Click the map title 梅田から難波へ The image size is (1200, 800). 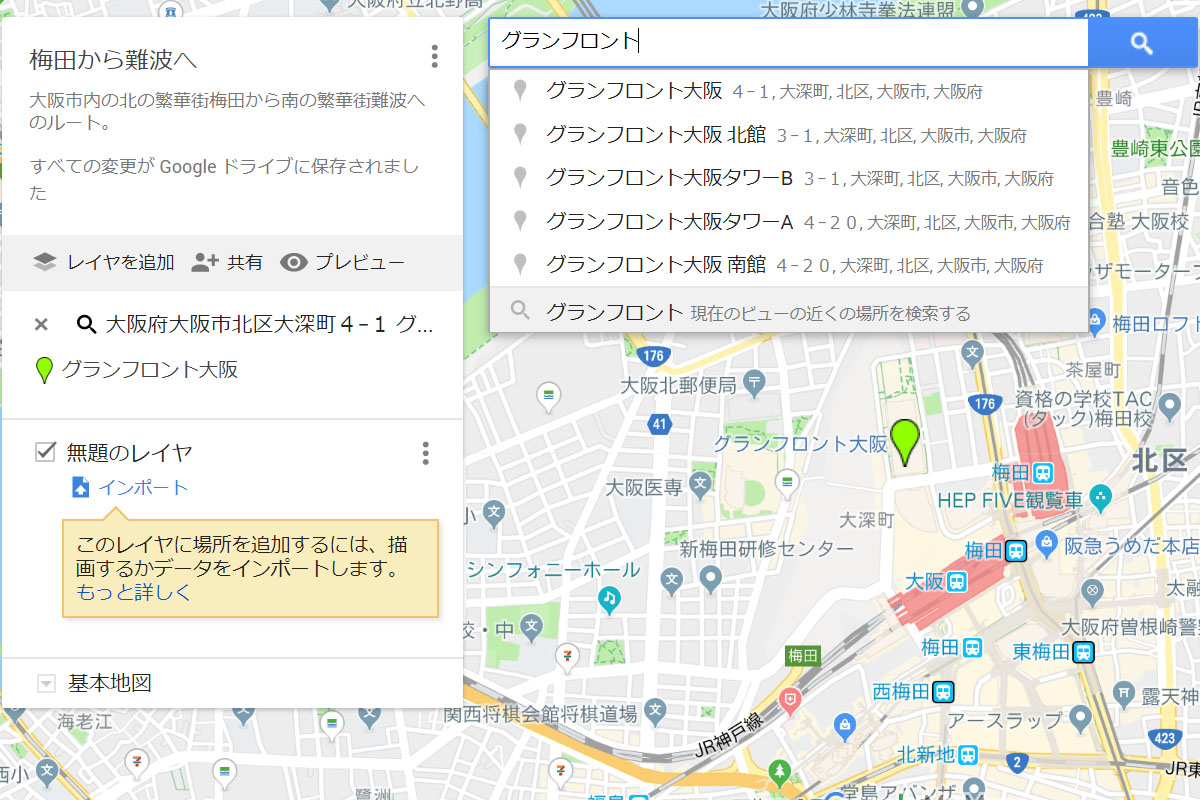[x=113, y=60]
